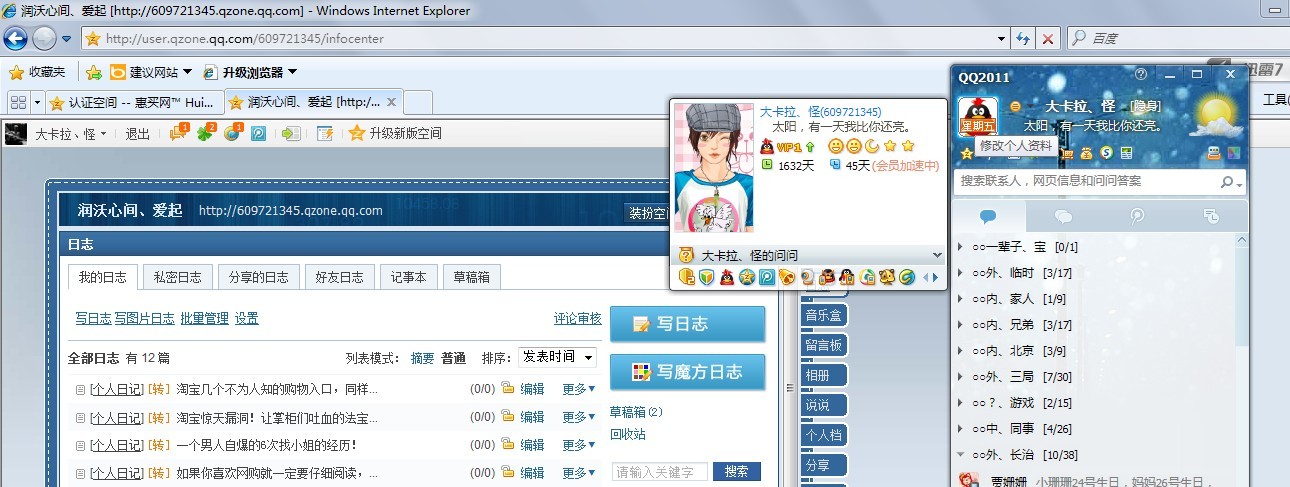Open Qzone message notifications with orange badge
Image resolution: width=1290 pixels, height=487 pixels.
point(179,132)
